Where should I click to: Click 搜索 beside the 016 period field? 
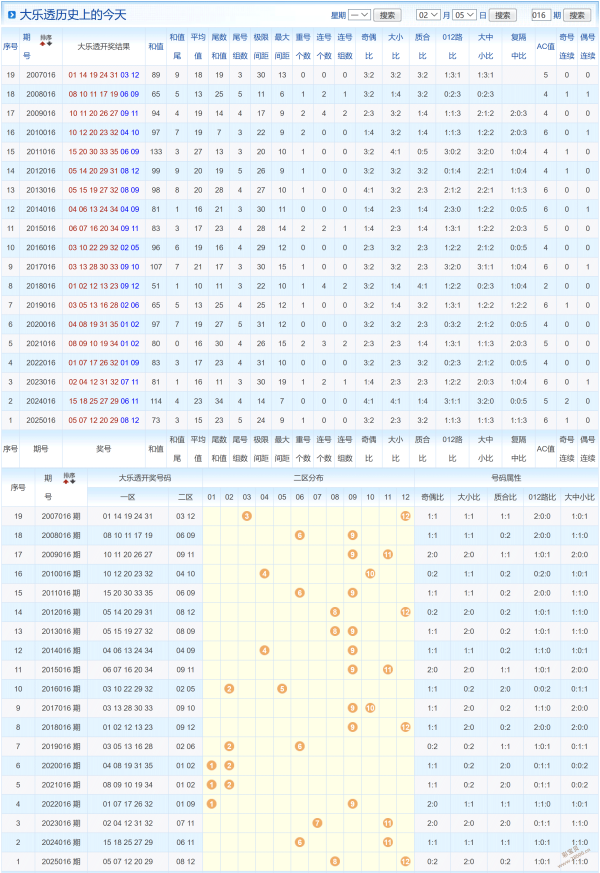577,15
